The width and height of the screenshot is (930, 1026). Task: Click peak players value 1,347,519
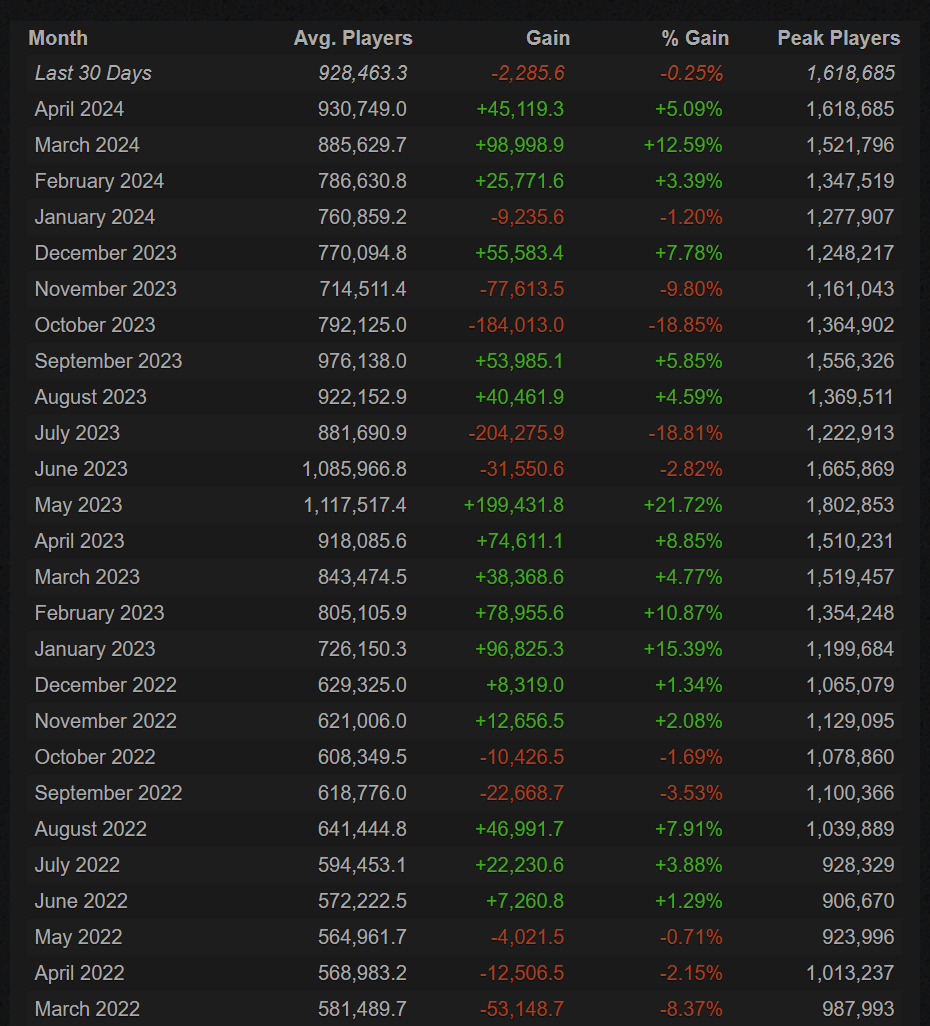pos(850,181)
